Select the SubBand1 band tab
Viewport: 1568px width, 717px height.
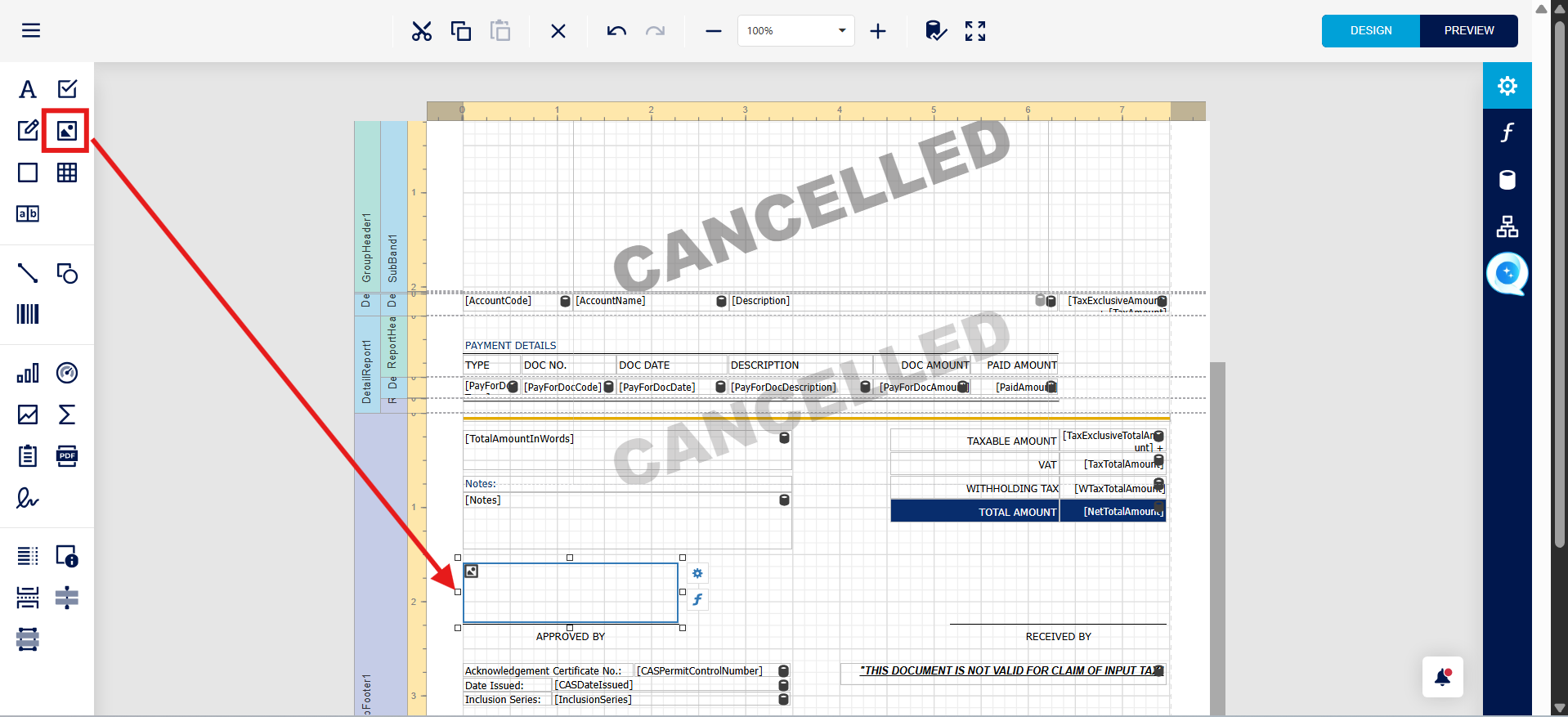coord(393,207)
